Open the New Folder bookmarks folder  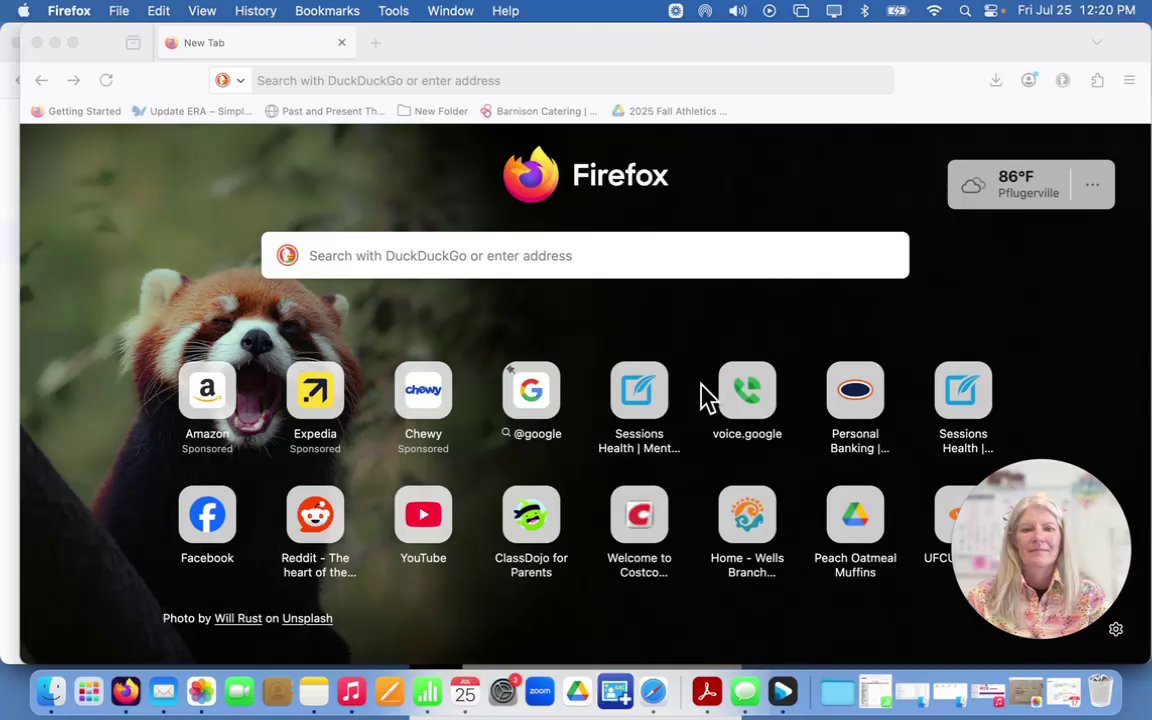pos(432,111)
